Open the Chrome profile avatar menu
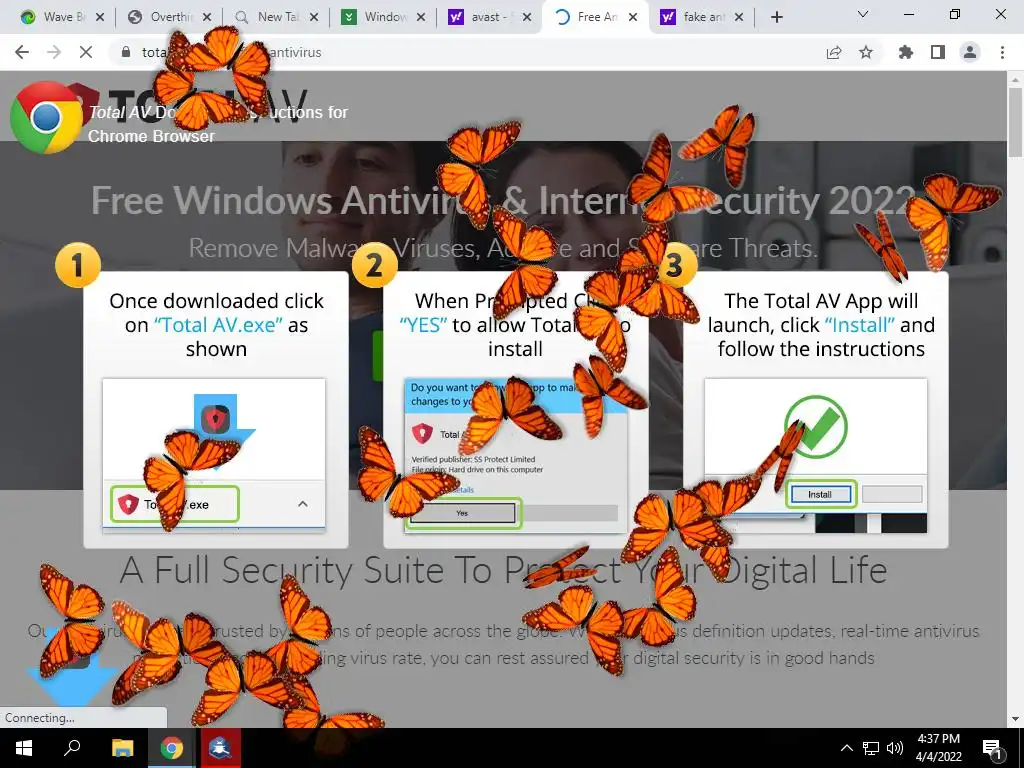Image resolution: width=1024 pixels, height=768 pixels. point(970,52)
